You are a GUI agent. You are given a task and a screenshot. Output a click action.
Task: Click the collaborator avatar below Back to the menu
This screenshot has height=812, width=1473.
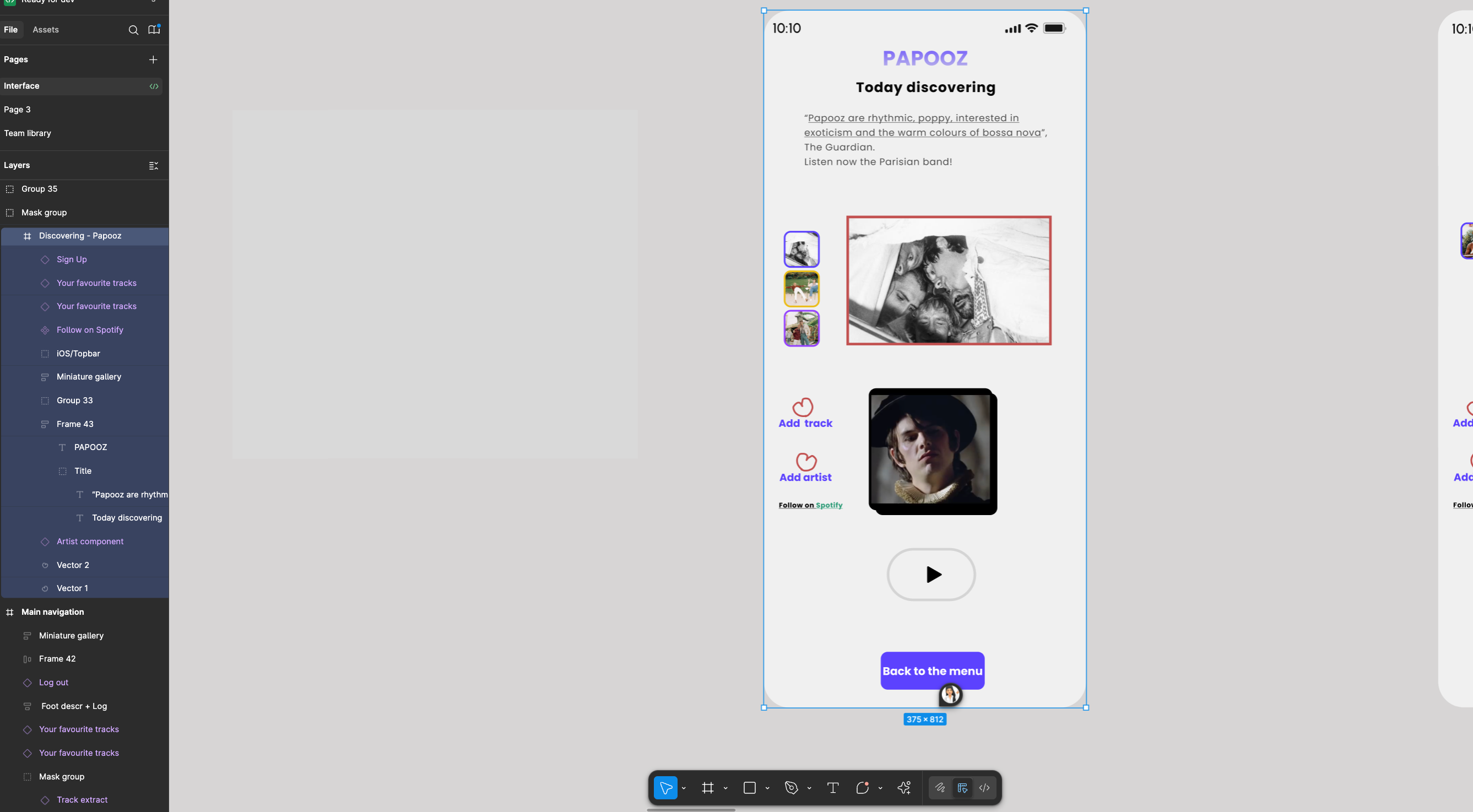950,695
